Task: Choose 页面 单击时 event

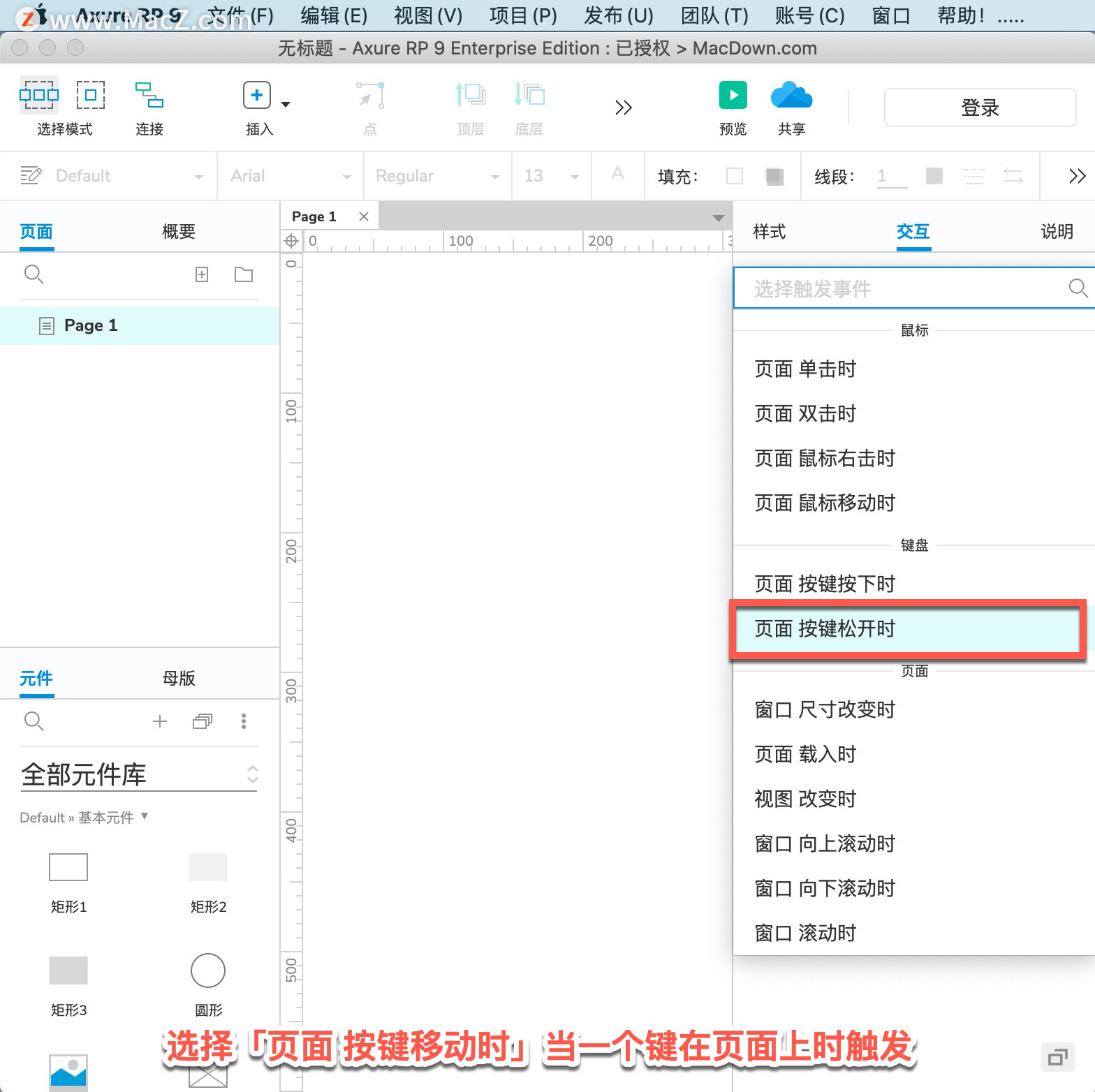Action: pyautogui.click(x=914, y=369)
